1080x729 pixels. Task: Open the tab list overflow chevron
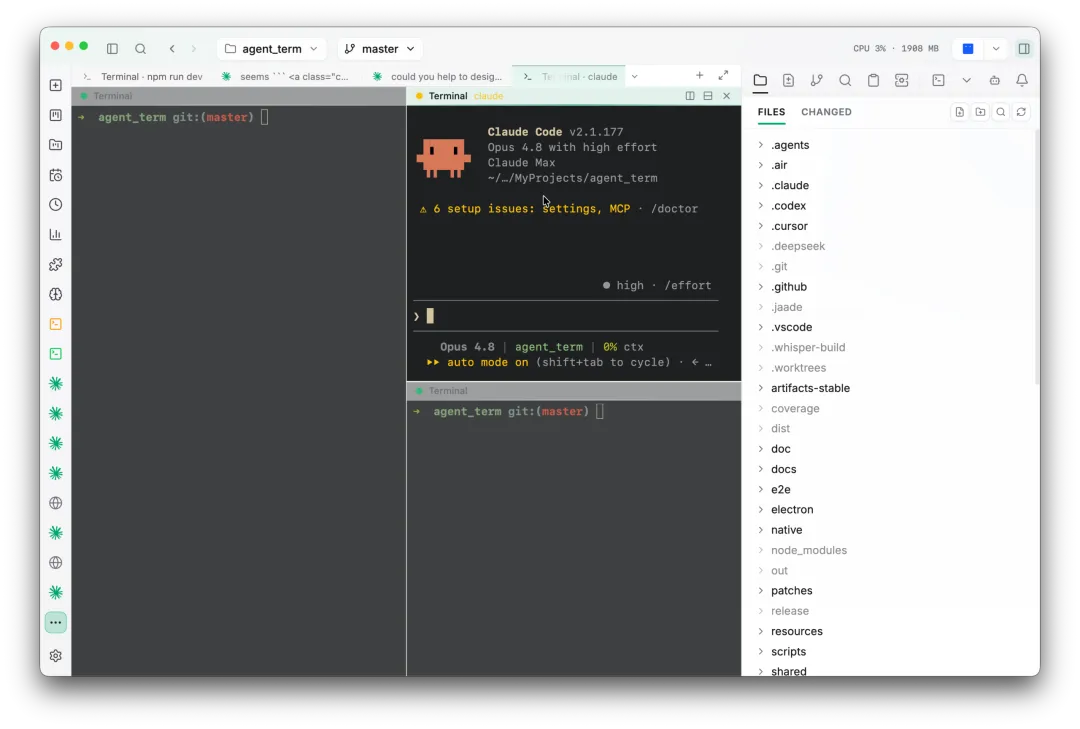point(634,76)
